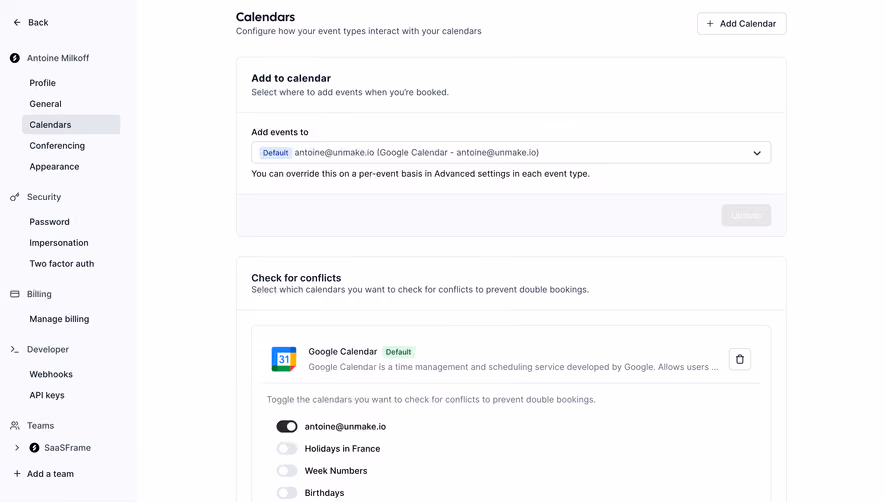Click the Teams people icon
Viewport: 885px width, 502px height.
coord(15,426)
